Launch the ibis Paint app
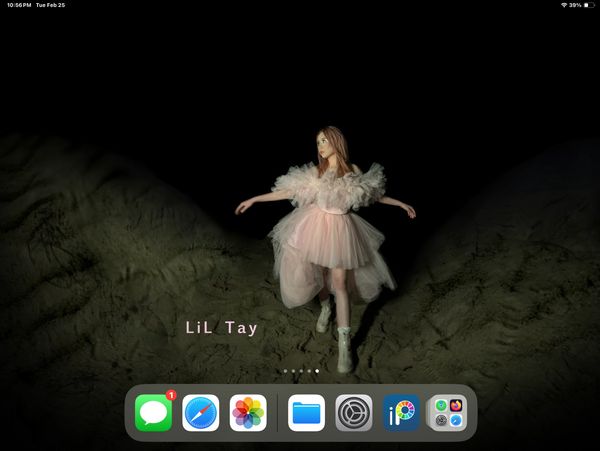This screenshot has height=451, width=600. point(401,413)
